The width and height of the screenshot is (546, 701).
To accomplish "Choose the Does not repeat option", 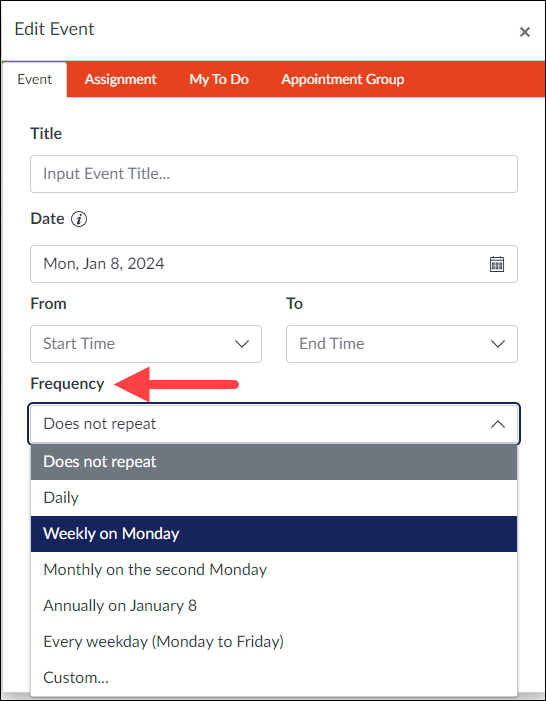I will click(274, 462).
